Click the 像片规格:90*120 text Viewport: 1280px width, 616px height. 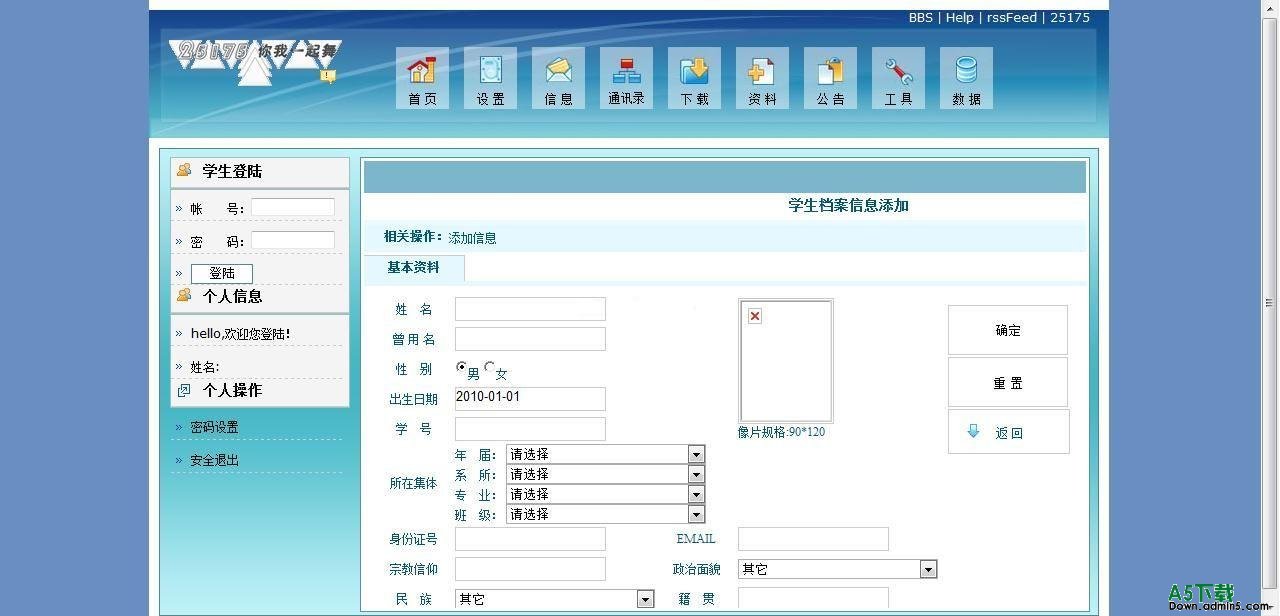(781, 432)
